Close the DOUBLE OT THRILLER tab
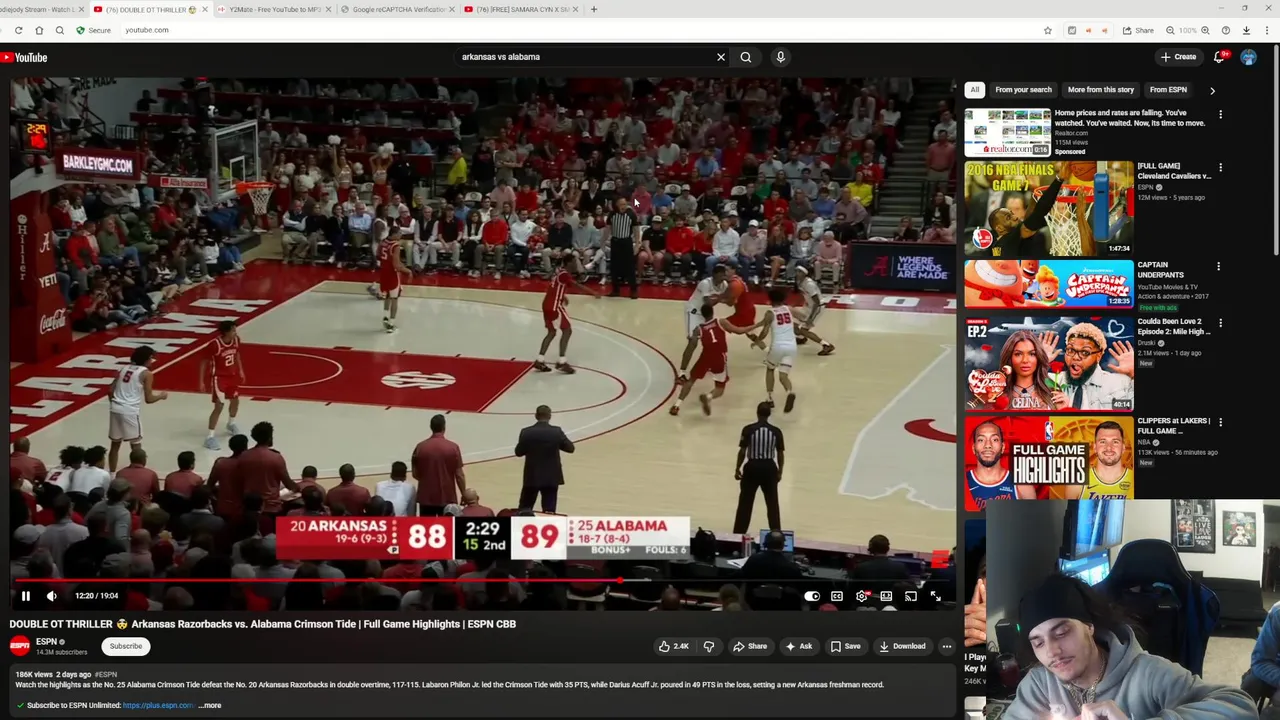 click(205, 9)
